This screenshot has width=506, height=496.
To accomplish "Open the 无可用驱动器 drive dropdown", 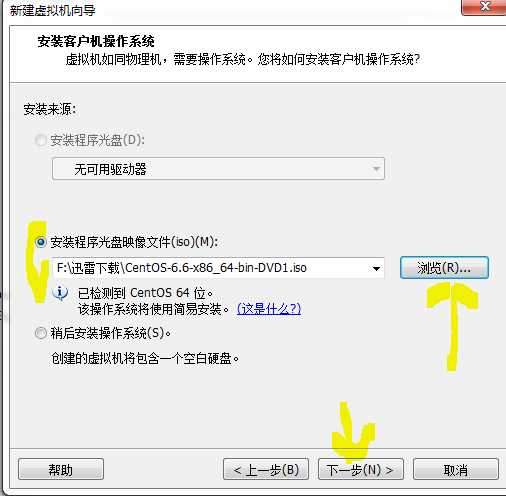I will (x=218, y=169).
